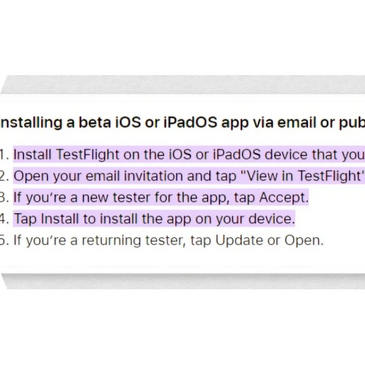Image resolution: width=365 pixels, height=365 pixels.
Task: Click the unhighlighted "If you're a returning tester" line
Action: [x=168, y=240]
